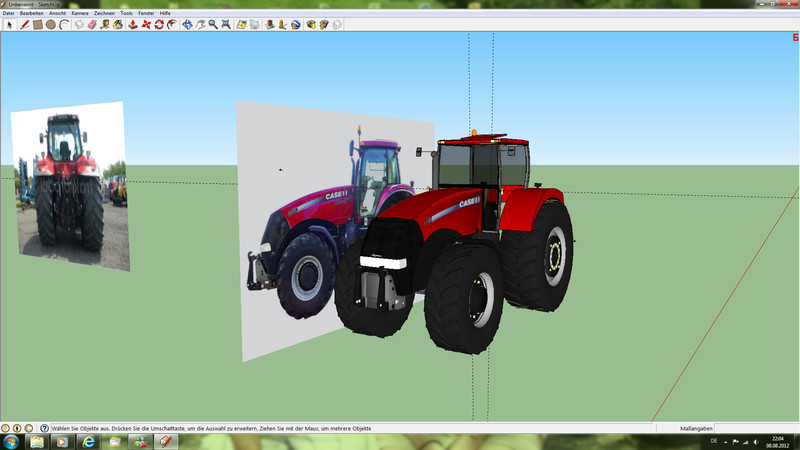Viewport: 800px width, 450px height.
Task: Click the third round status bar icon
Action: (x=29, y=429)
